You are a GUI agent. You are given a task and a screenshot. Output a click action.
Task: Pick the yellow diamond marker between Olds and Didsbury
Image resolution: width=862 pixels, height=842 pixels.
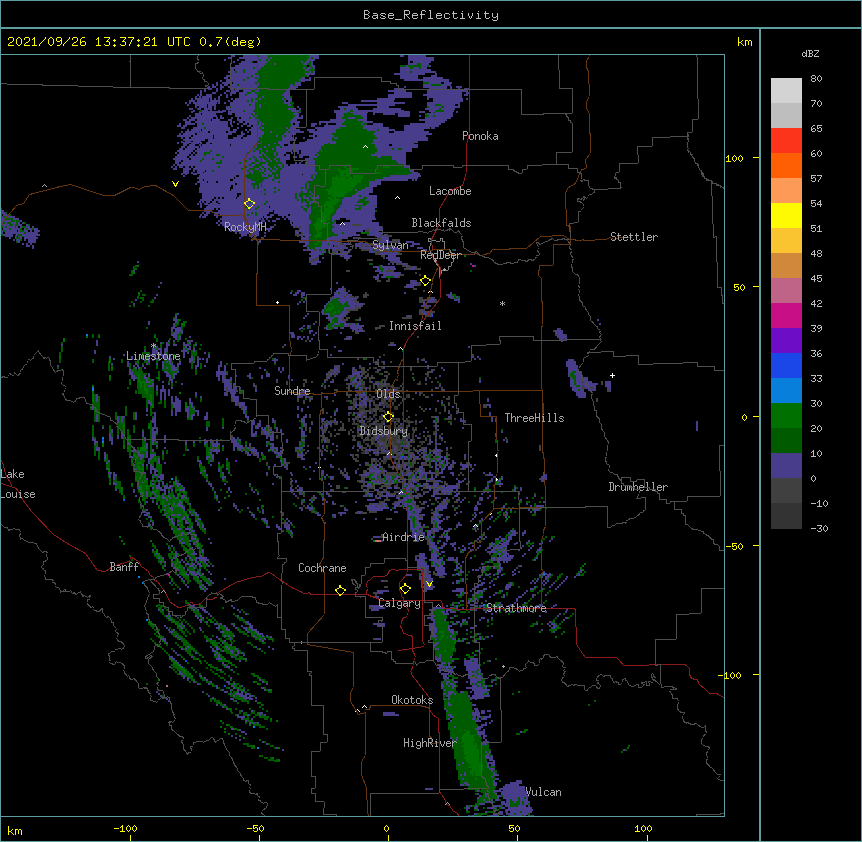[388, 417]
